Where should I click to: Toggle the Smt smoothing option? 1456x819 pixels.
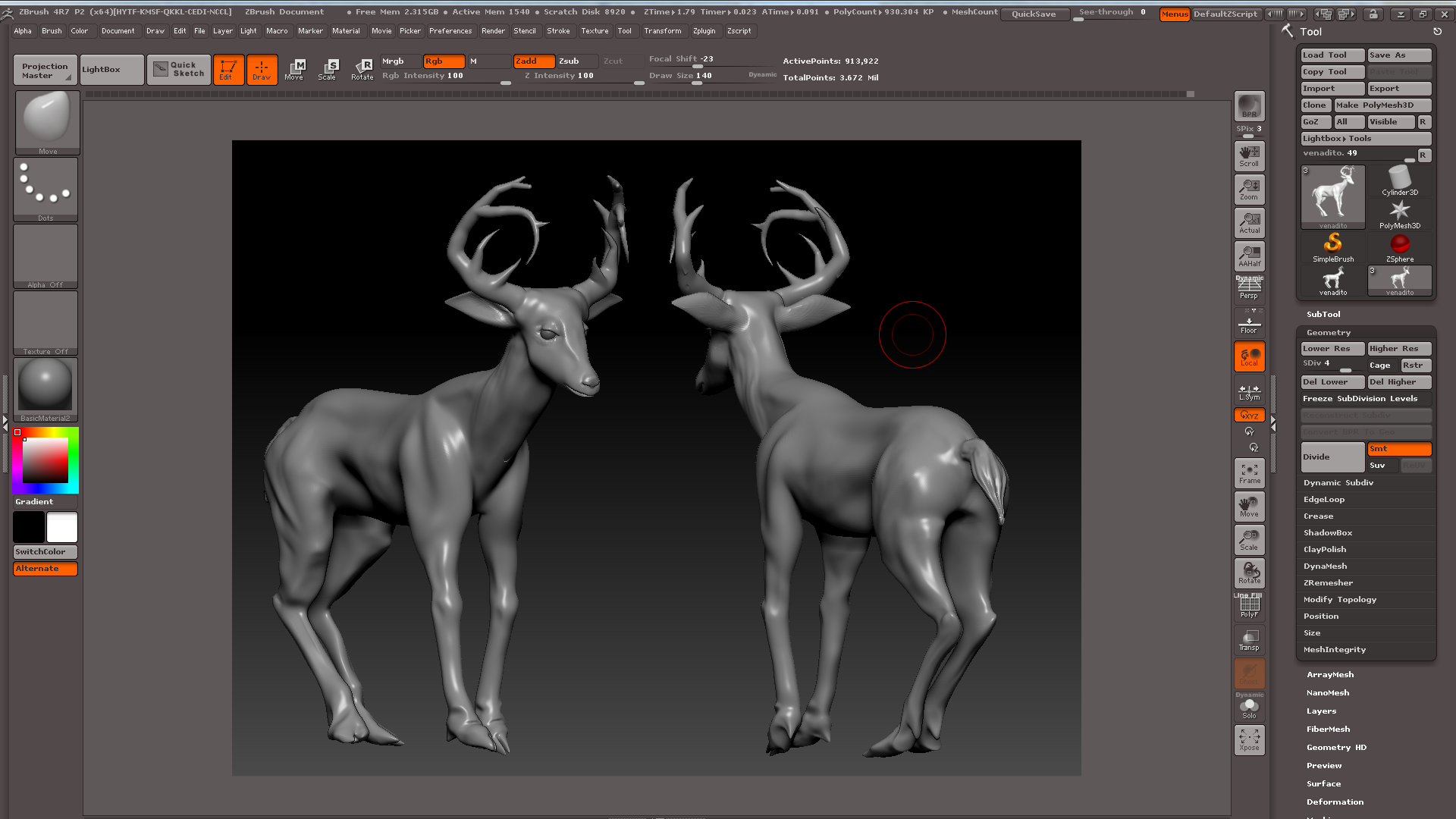click(1399, 449)
